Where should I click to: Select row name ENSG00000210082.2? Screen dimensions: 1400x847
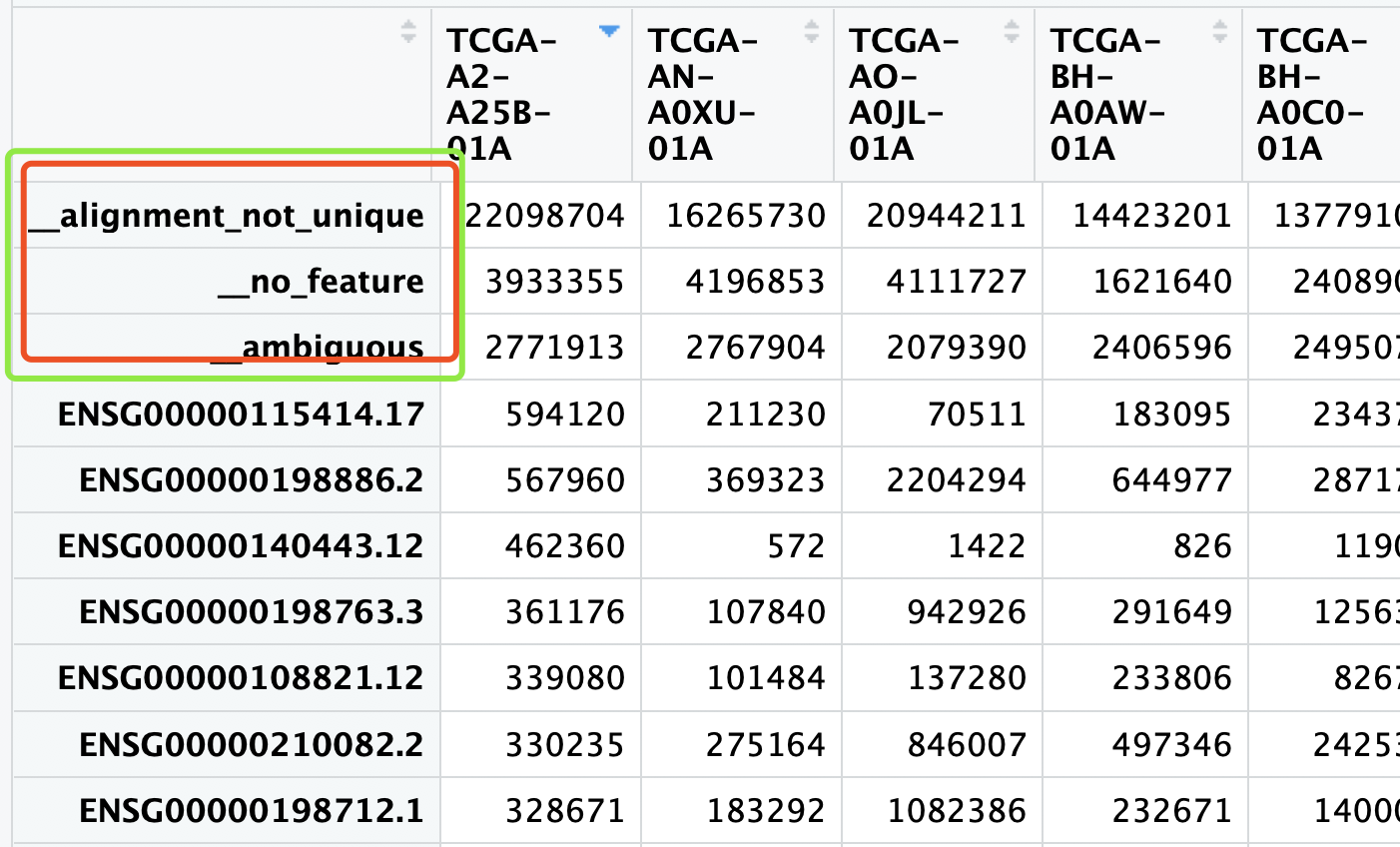tap(252, 744)
